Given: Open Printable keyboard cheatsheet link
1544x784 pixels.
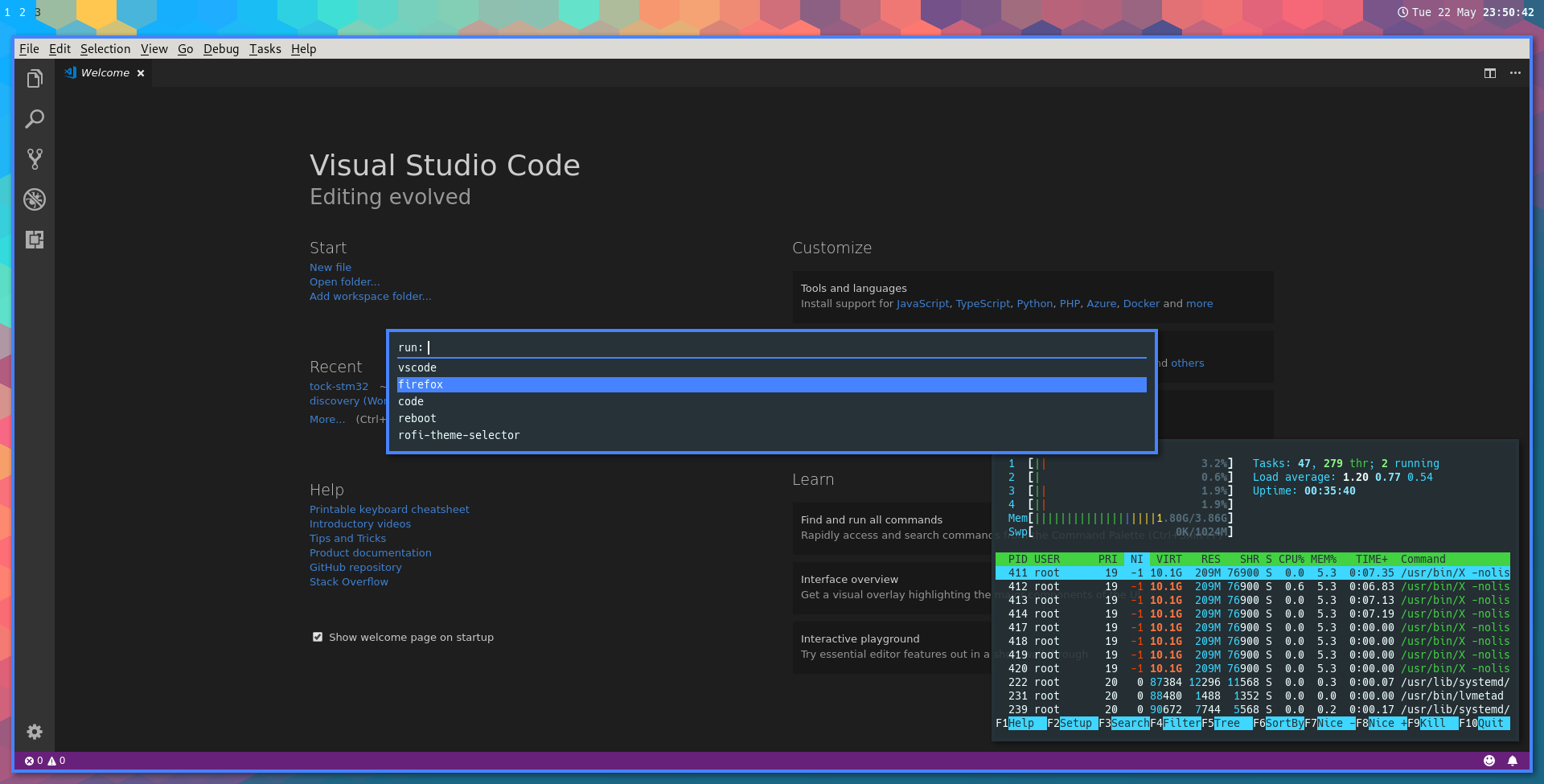Looking at the screenshot, I should tap(389, 510).
